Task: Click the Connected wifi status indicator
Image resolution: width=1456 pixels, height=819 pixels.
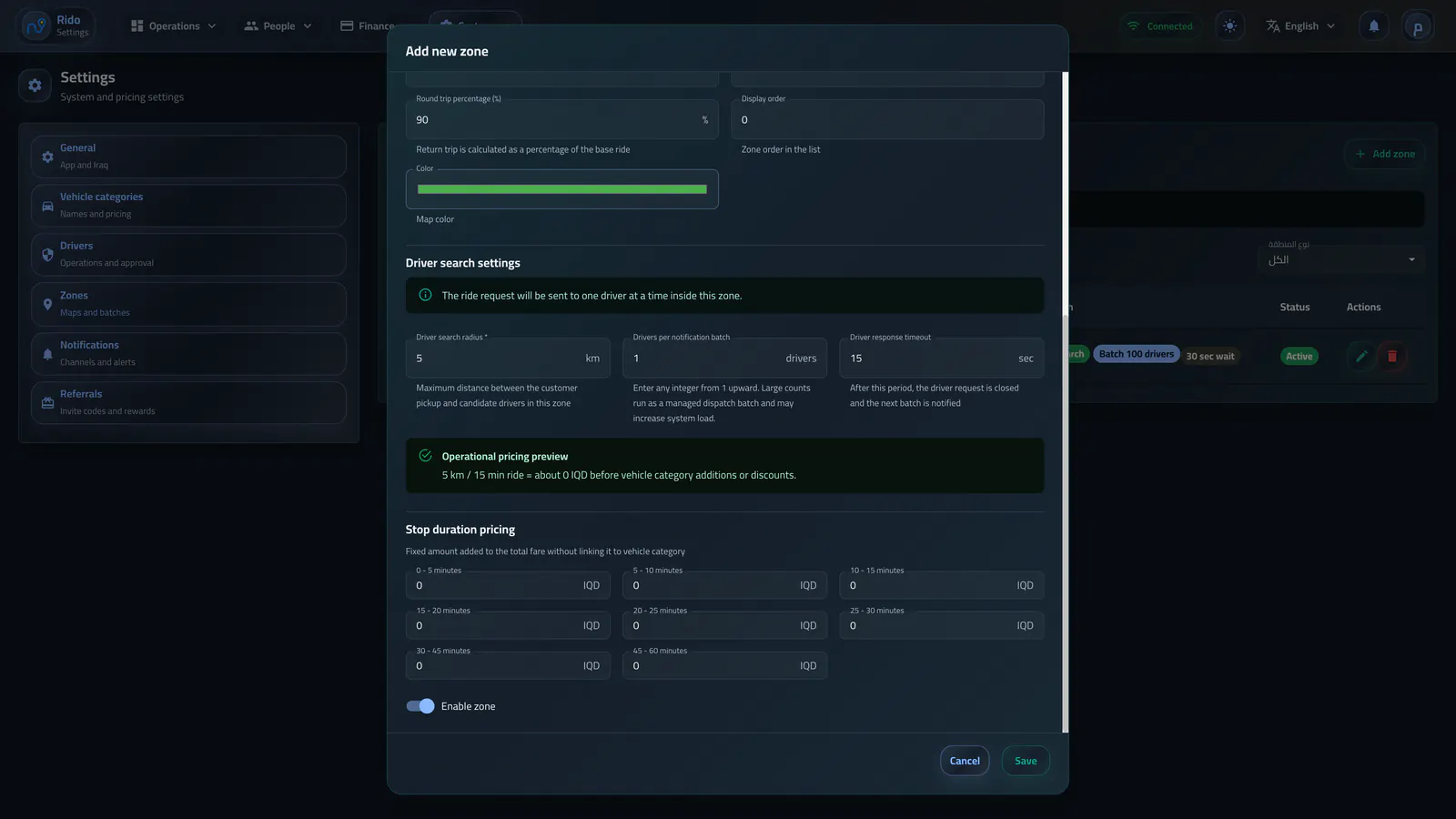Action: click(x=1160, y=26)
